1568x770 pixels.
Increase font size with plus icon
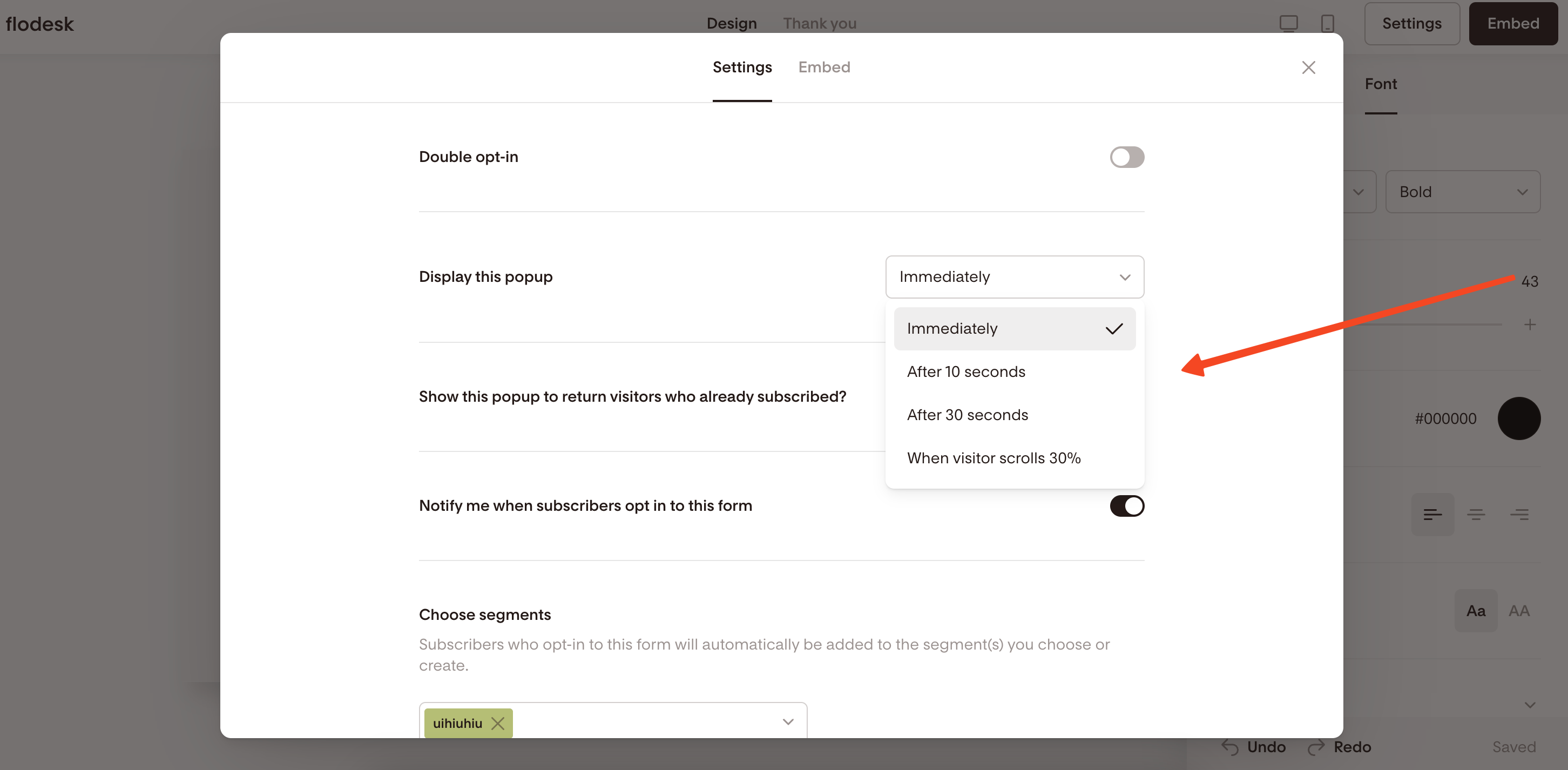point(1530,325)
